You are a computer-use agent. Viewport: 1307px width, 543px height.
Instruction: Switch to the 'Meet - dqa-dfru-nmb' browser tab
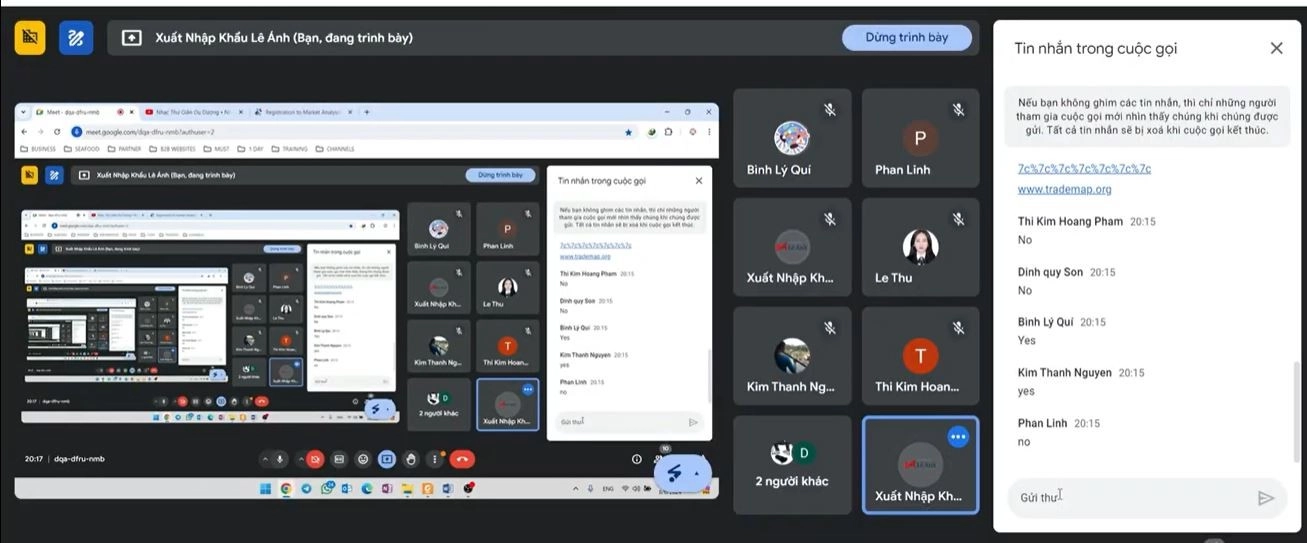[75, 112]
